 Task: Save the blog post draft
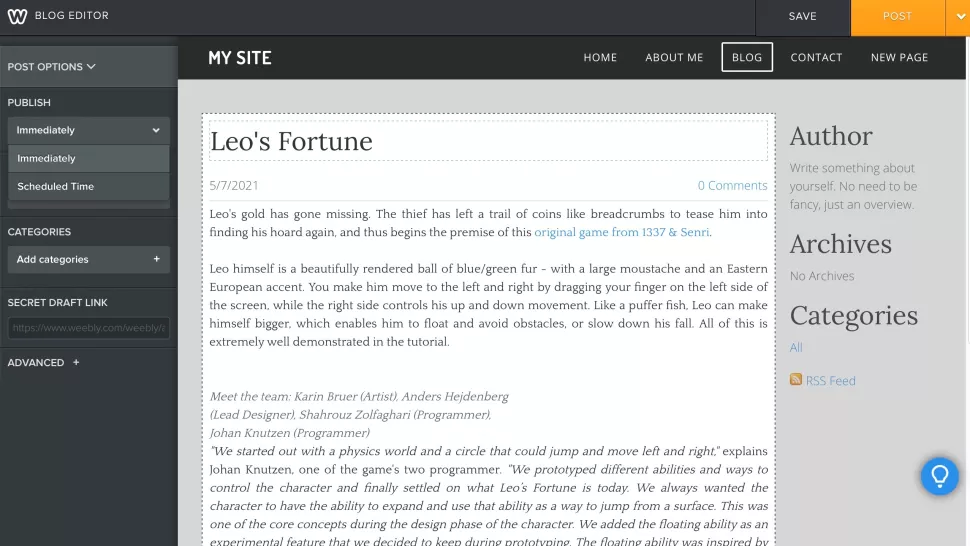tap(802, 17)
